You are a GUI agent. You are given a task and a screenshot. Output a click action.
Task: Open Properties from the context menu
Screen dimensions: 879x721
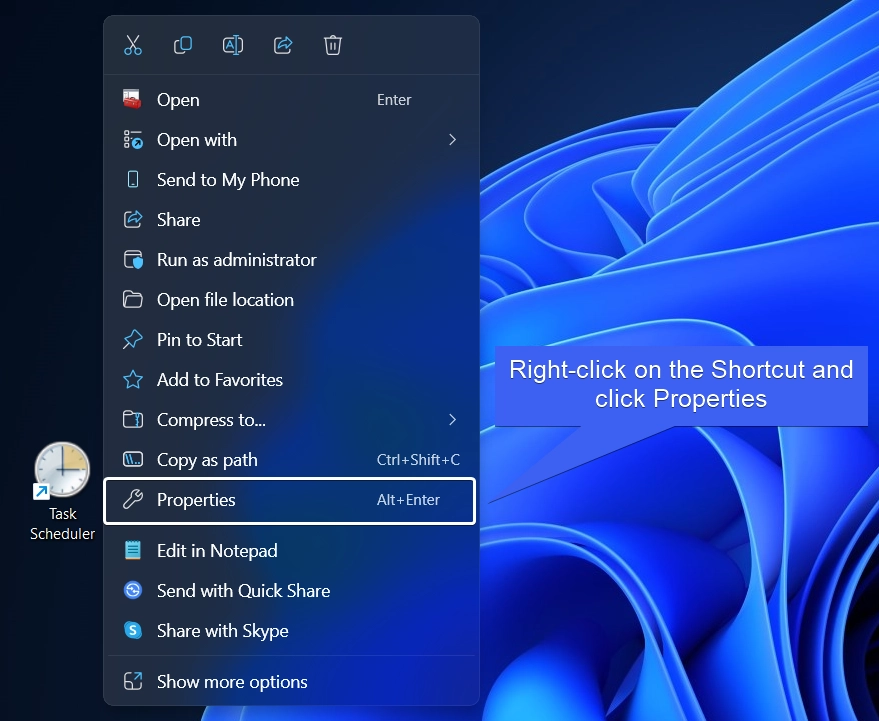click(290, 500)
